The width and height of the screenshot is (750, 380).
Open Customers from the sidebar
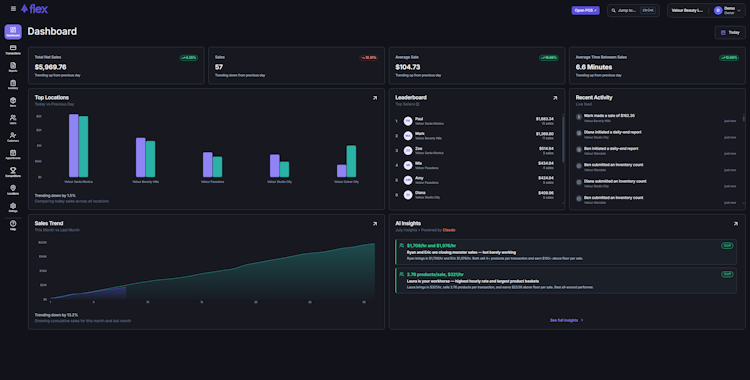pos(13,137)
